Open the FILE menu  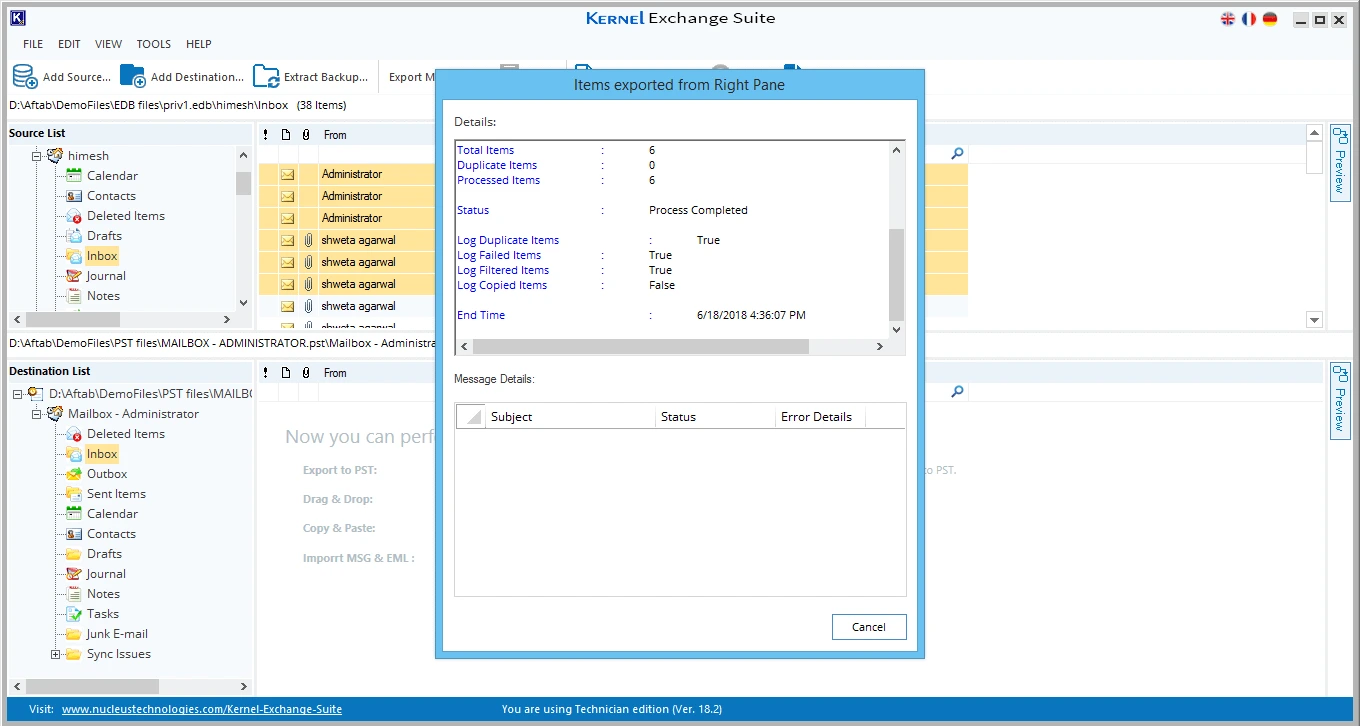coord(33,44)
